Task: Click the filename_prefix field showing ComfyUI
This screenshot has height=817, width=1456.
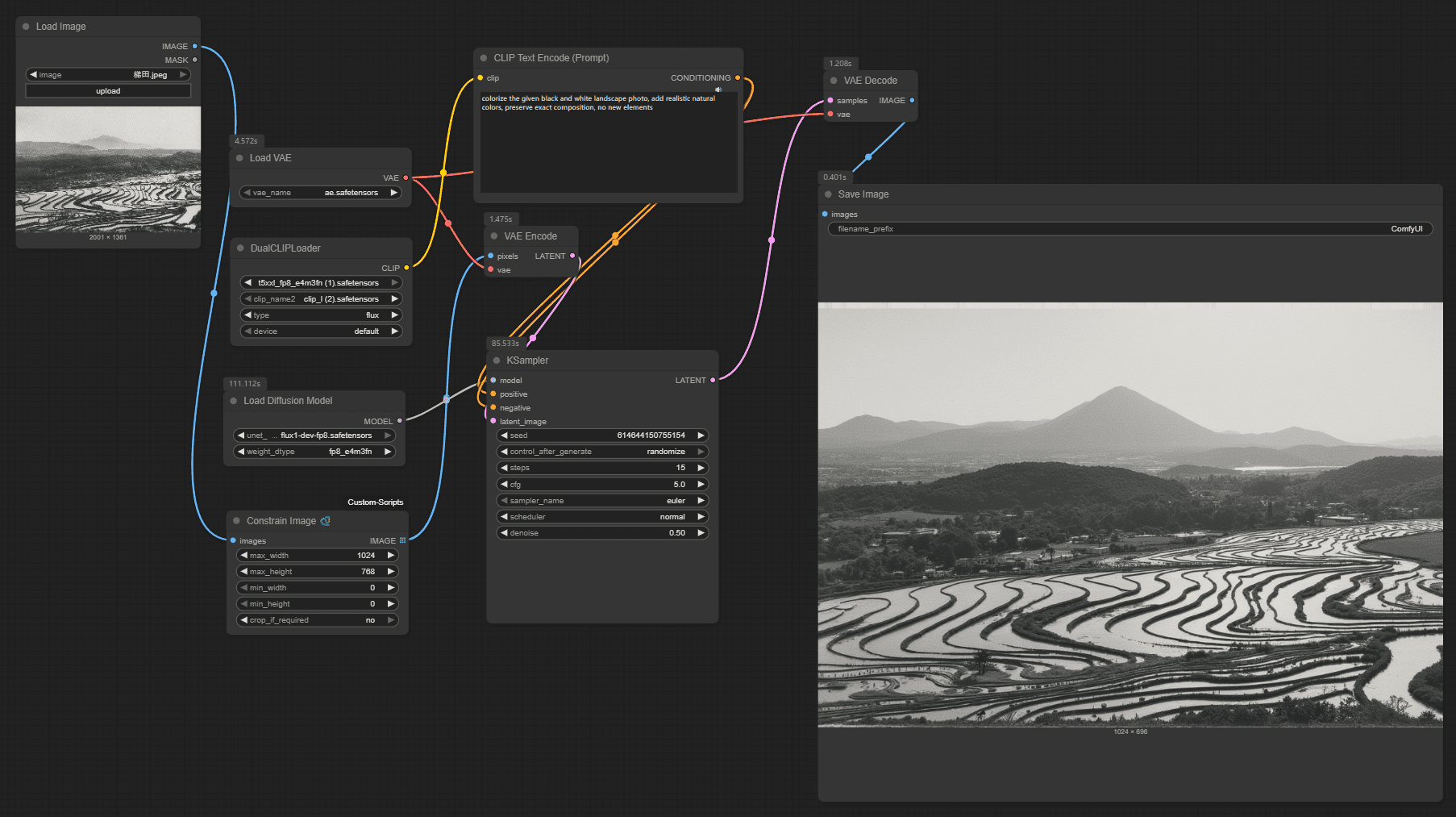Action: (x=1130, y=229)
